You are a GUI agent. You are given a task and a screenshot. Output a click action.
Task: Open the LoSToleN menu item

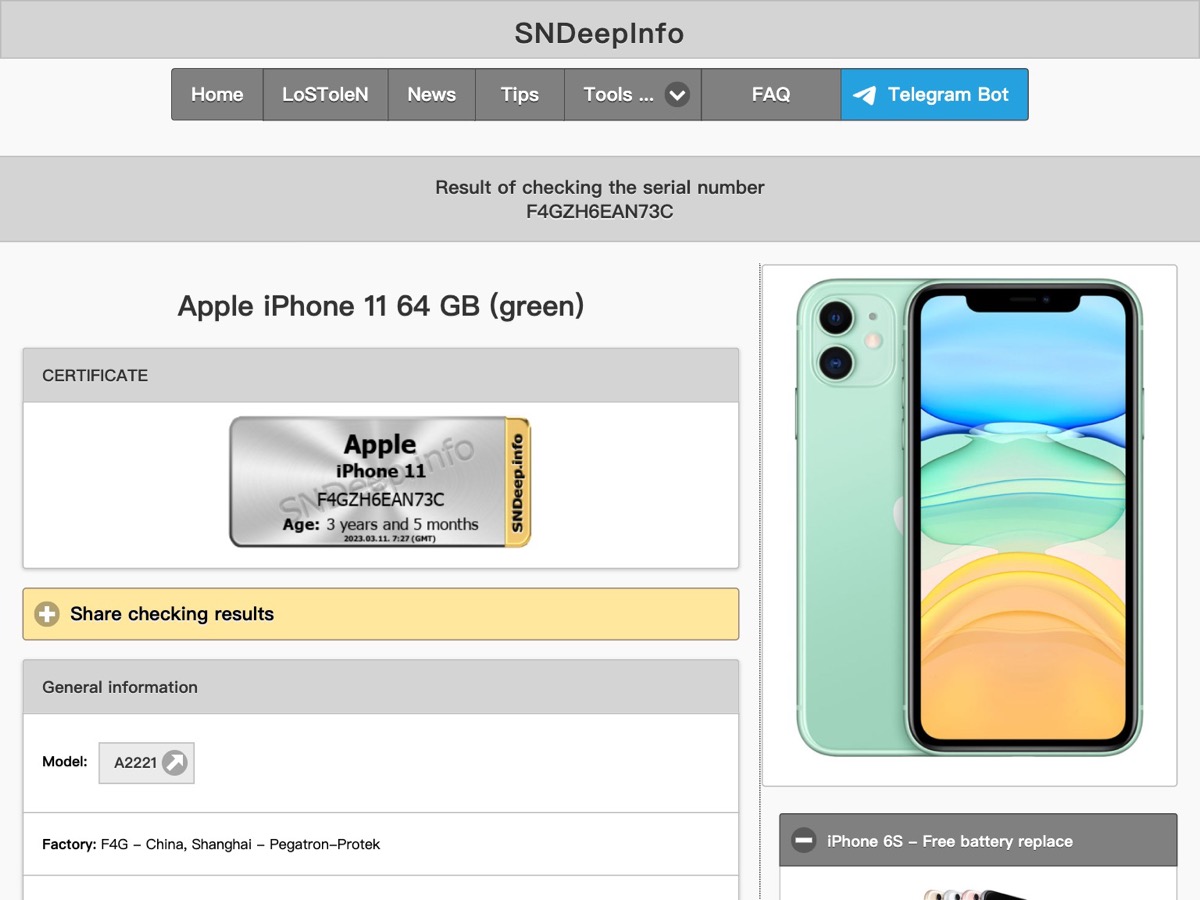click(325, 95)
